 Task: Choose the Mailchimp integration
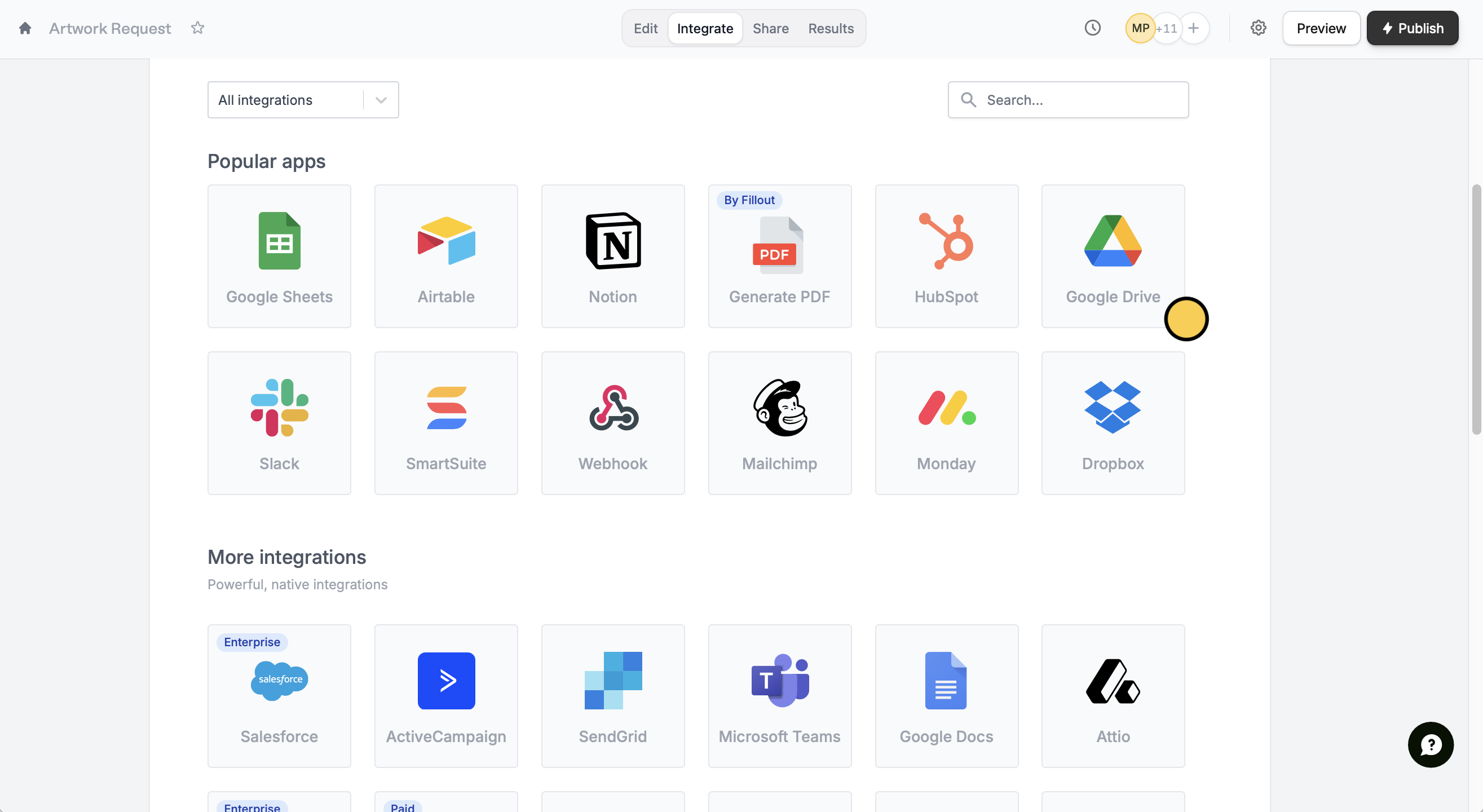pos(779,423)
